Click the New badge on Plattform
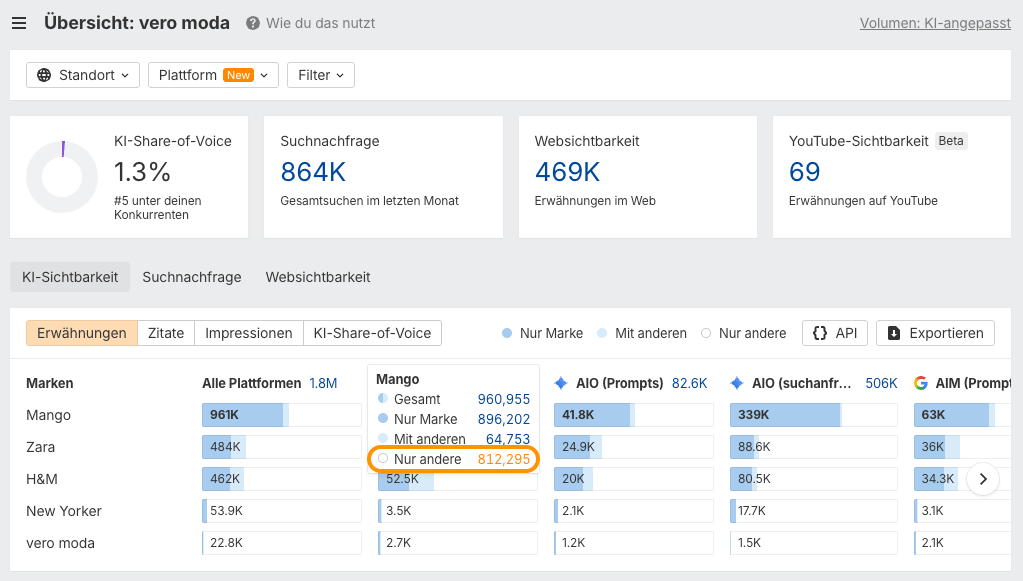Screen dimensions: 1023x581 [238, 75]
